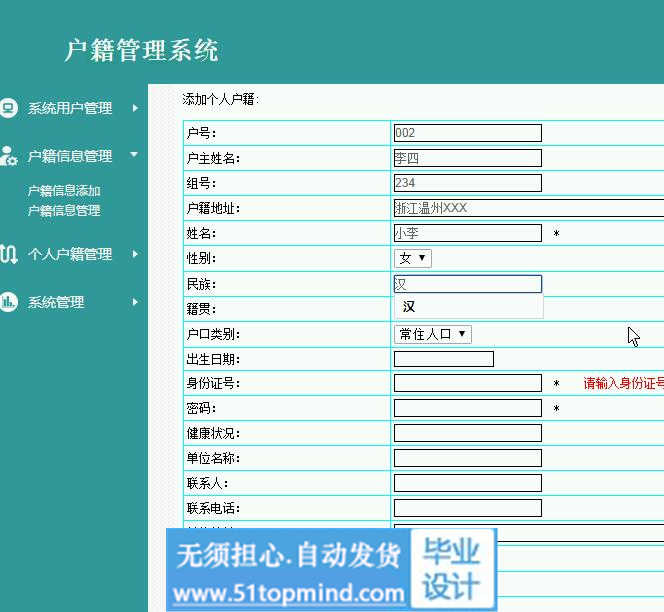Open 系统用户管理 menu
Screen dimensions: 664x612
point(70,108)
